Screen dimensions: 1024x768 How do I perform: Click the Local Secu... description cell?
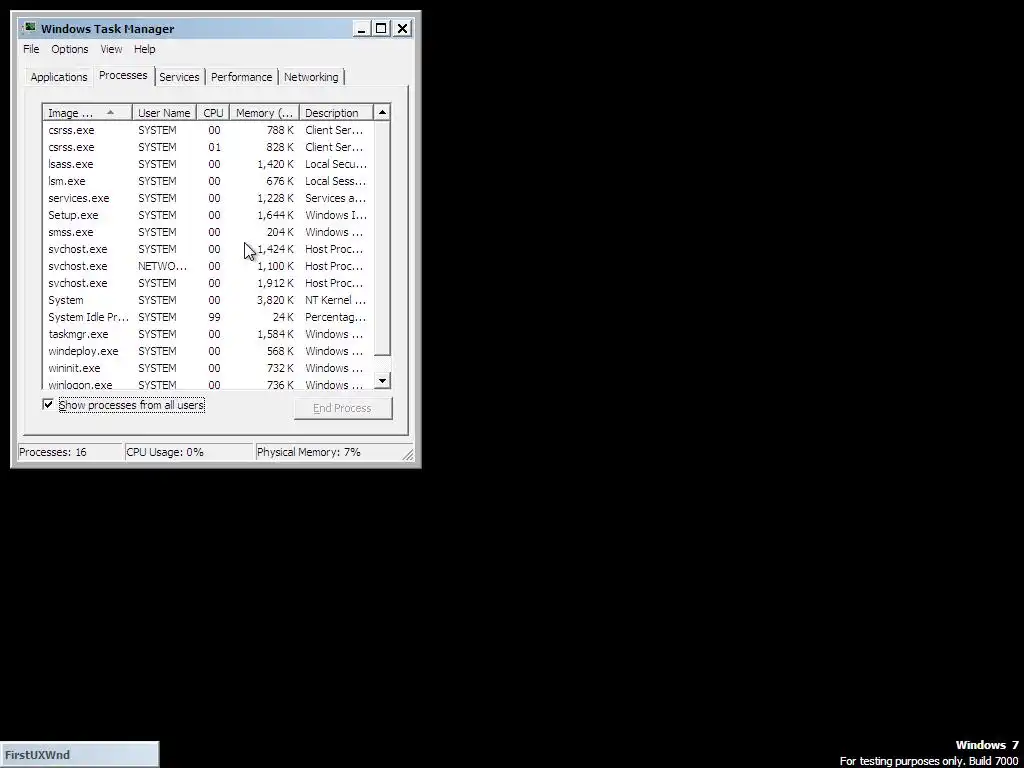point(336,164)
